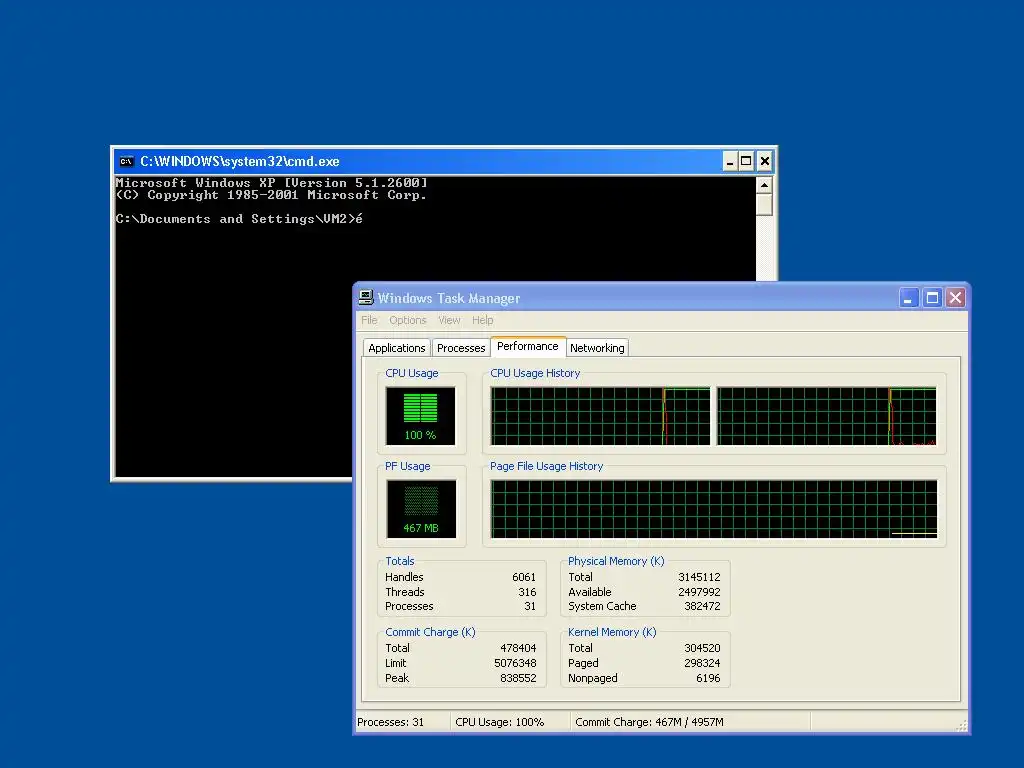
Task: Click the PF Usage 467 MB gauge
Action: [421, 509]
